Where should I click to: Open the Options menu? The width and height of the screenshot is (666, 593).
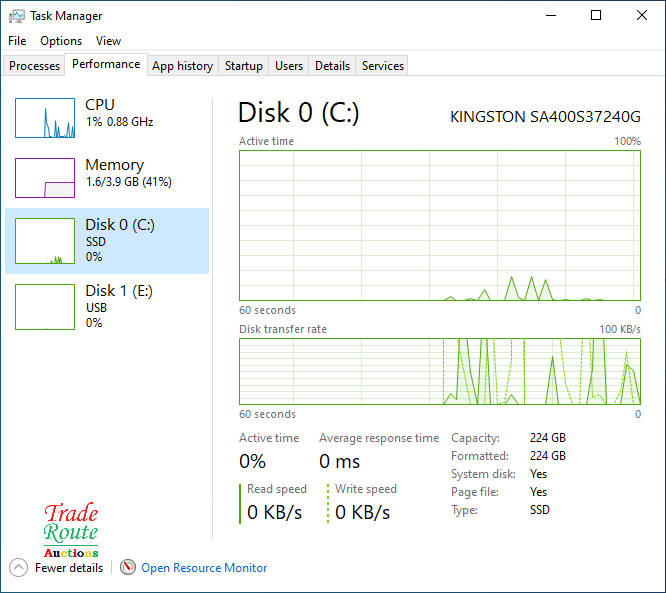(x=61, y=41)
